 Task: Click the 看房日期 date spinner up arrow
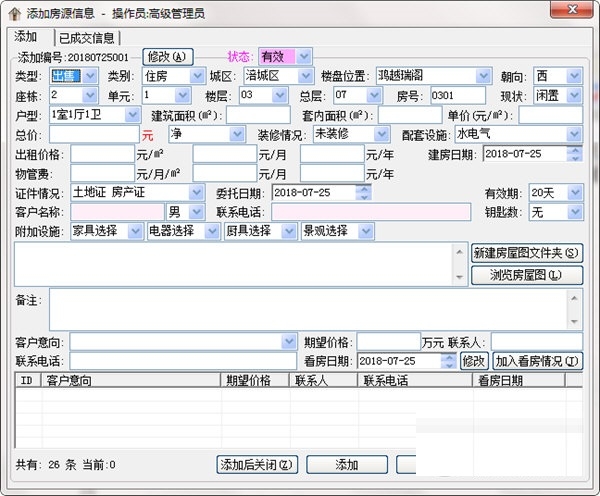click(x=448, y=357)
